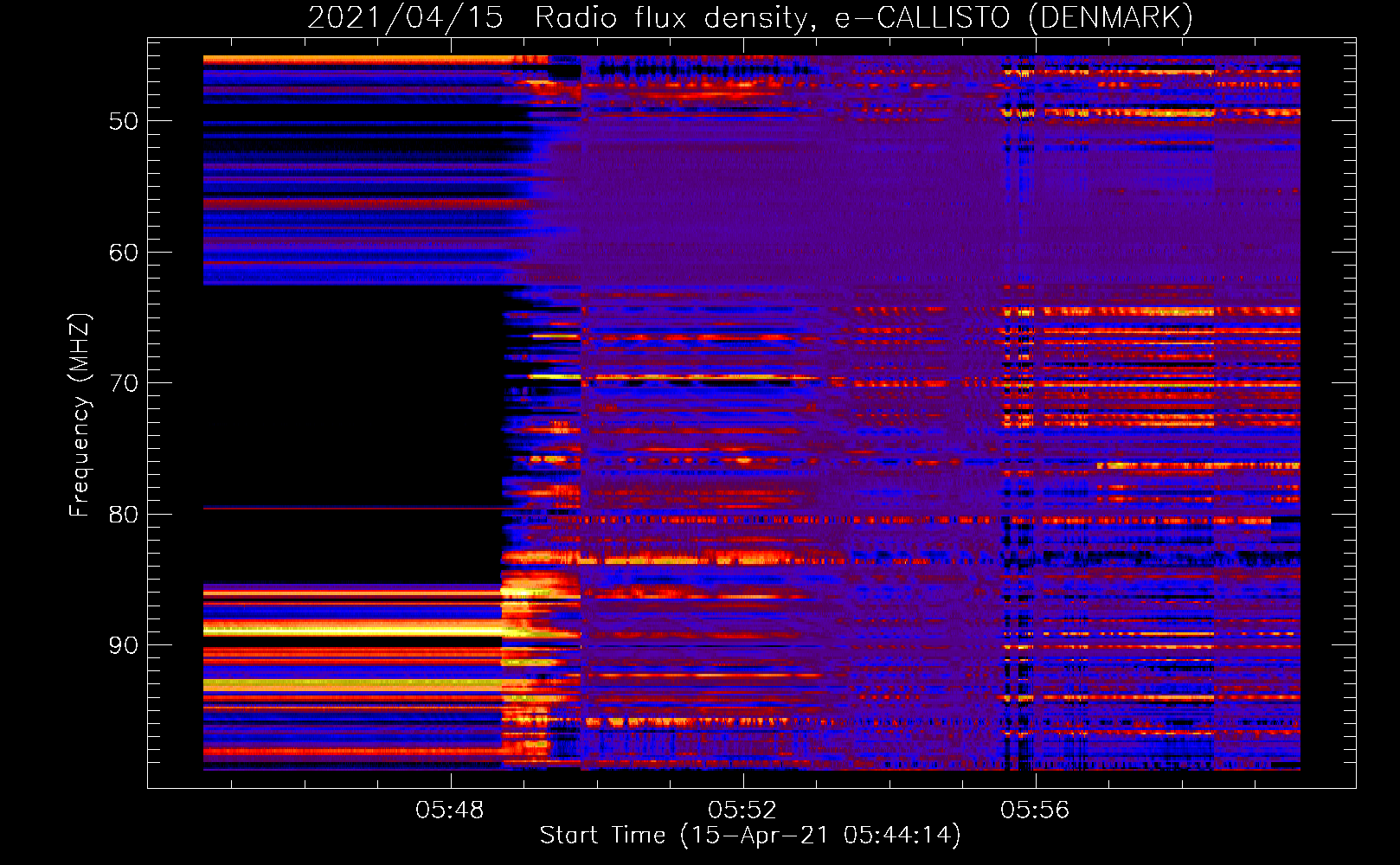Screen dimensions: 1400x865
Task: Click the plot title '2021/04/15 Radio flux density'
Action: tap(750, 18)
